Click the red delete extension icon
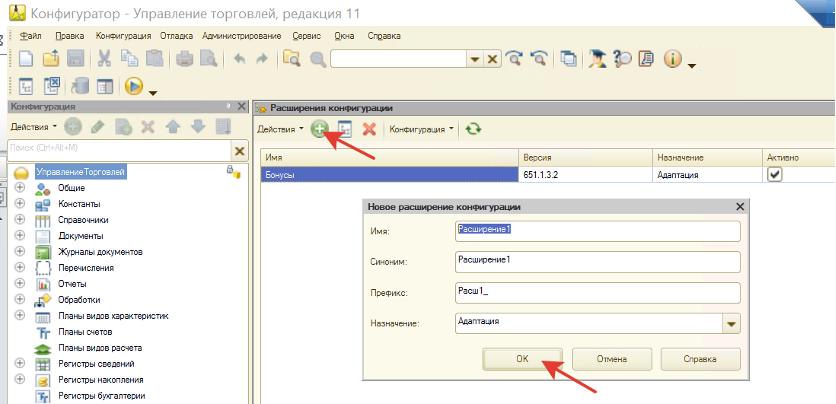This screenshot has width=836, height=404. coord(369,129)
